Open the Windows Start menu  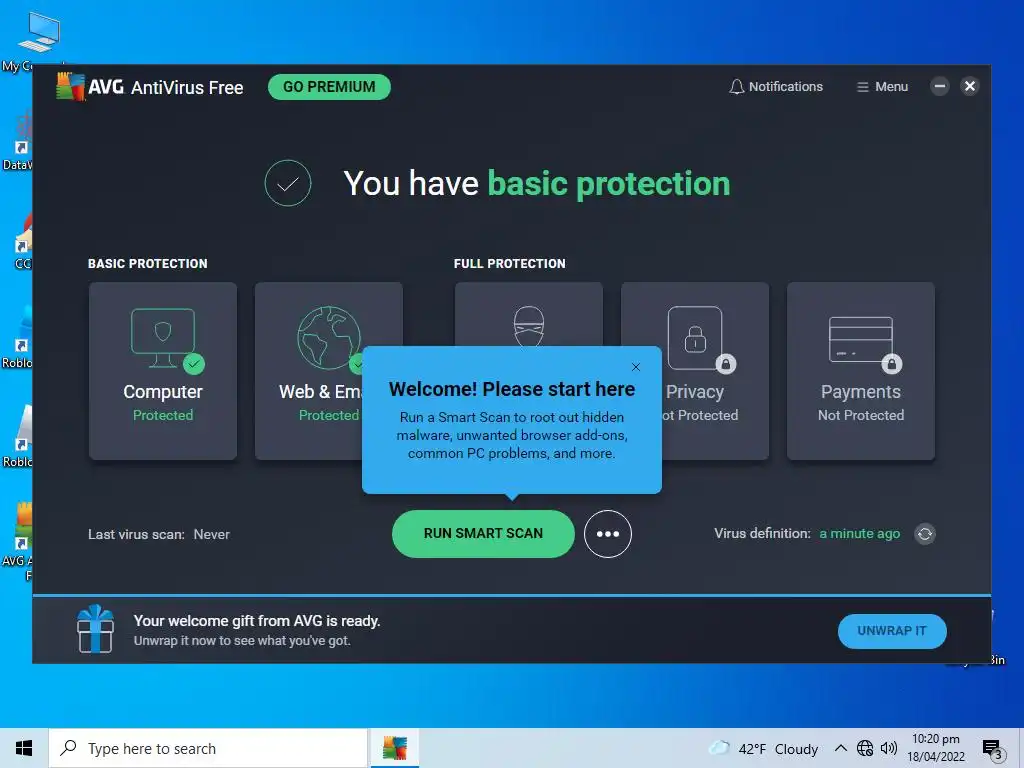point(24,748)
